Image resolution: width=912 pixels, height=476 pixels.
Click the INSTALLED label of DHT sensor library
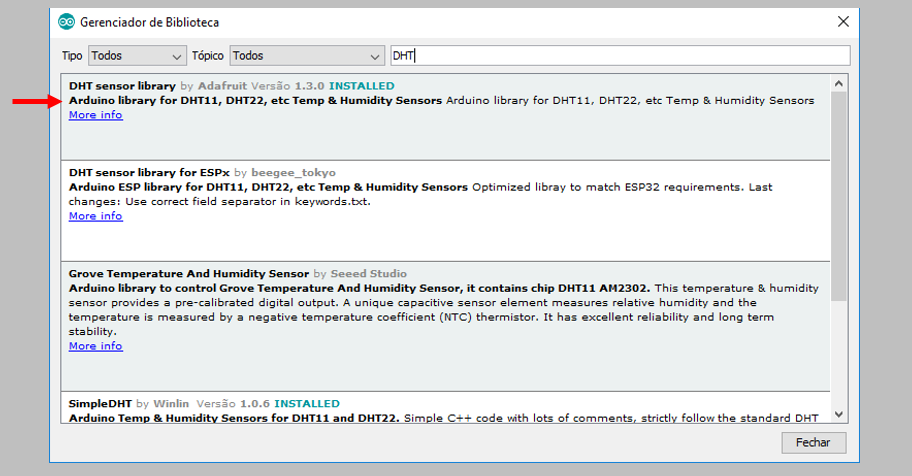[x=362, y=86]
